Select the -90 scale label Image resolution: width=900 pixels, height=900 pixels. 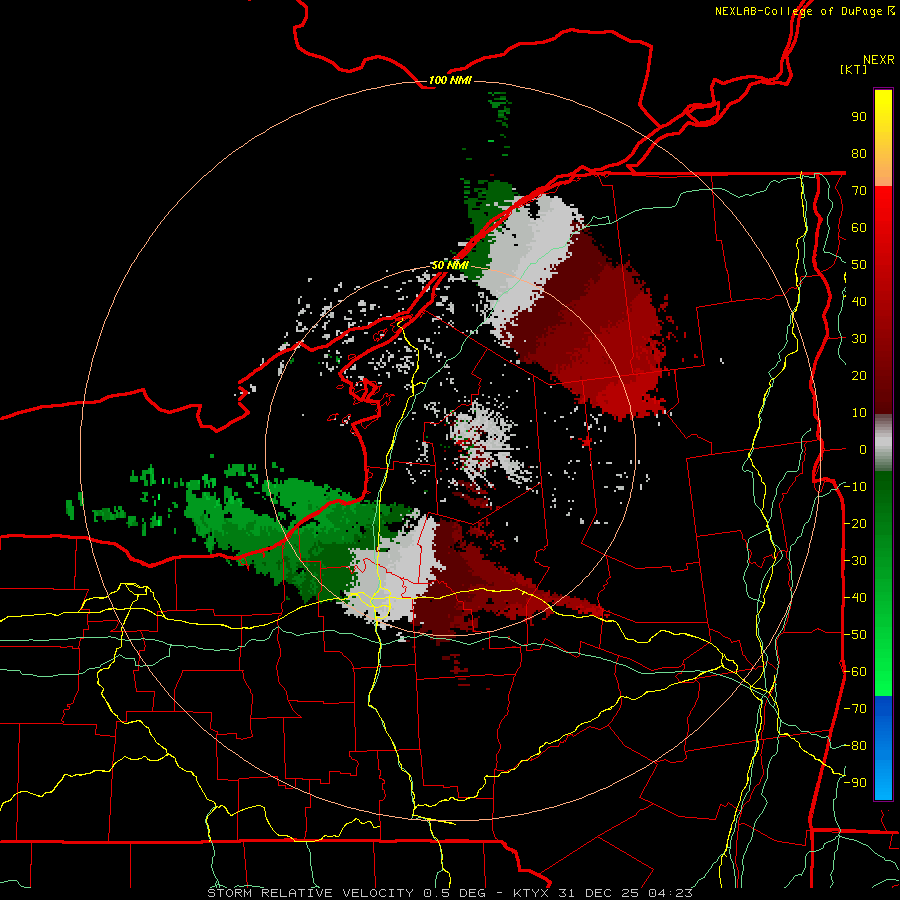[x=855, y=783]
